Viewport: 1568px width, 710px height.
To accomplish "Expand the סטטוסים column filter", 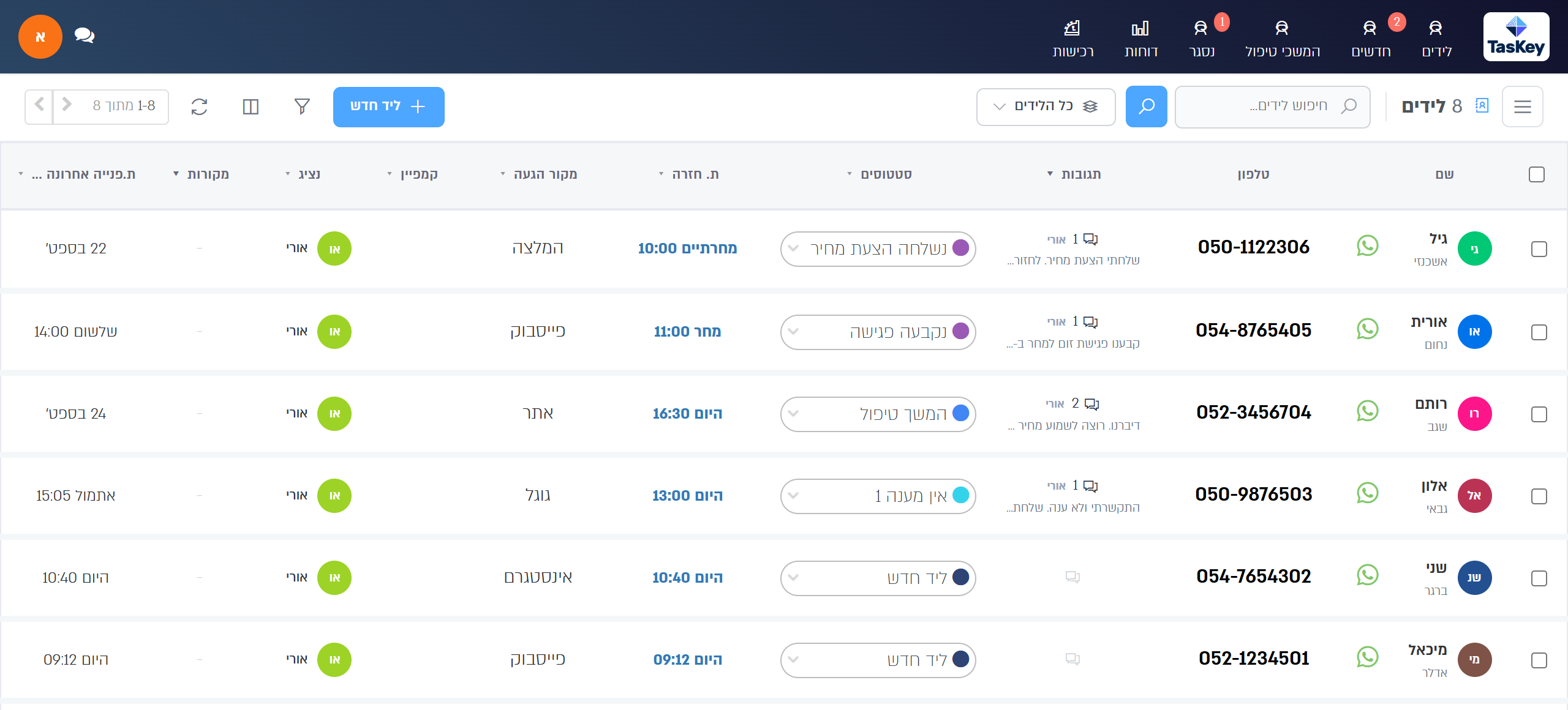I will [850, 174].
